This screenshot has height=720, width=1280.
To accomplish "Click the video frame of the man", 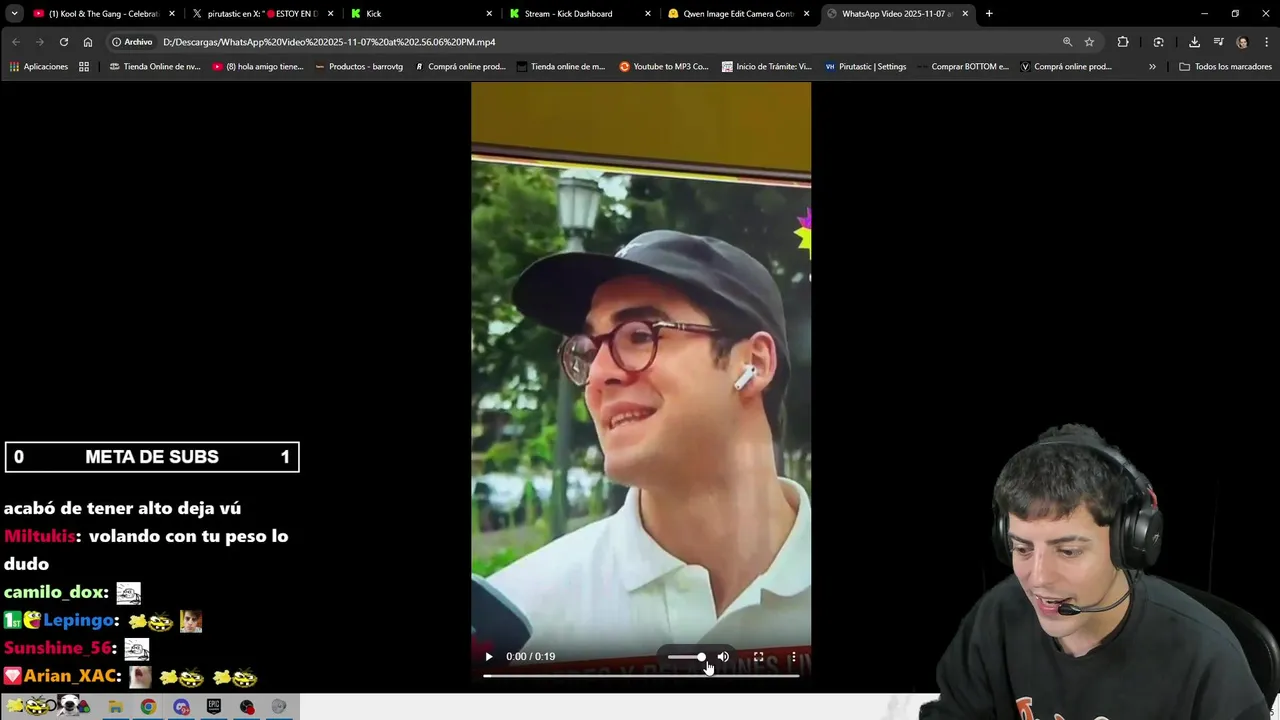I will [x=641, y=380].
